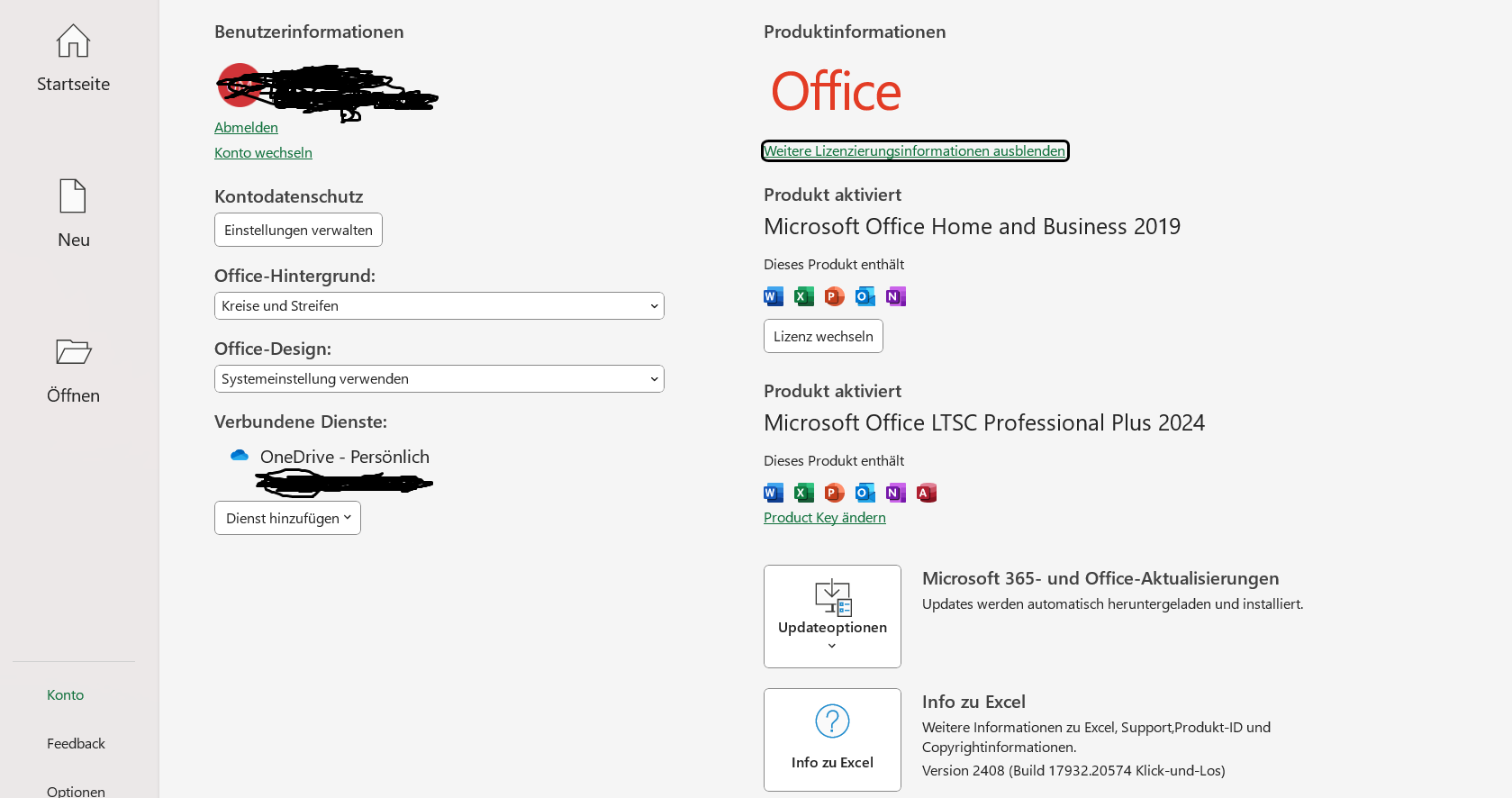Click the Abmelden link
The width and height of the screenshot is (1512, 798).
click(x=246, y=128)
